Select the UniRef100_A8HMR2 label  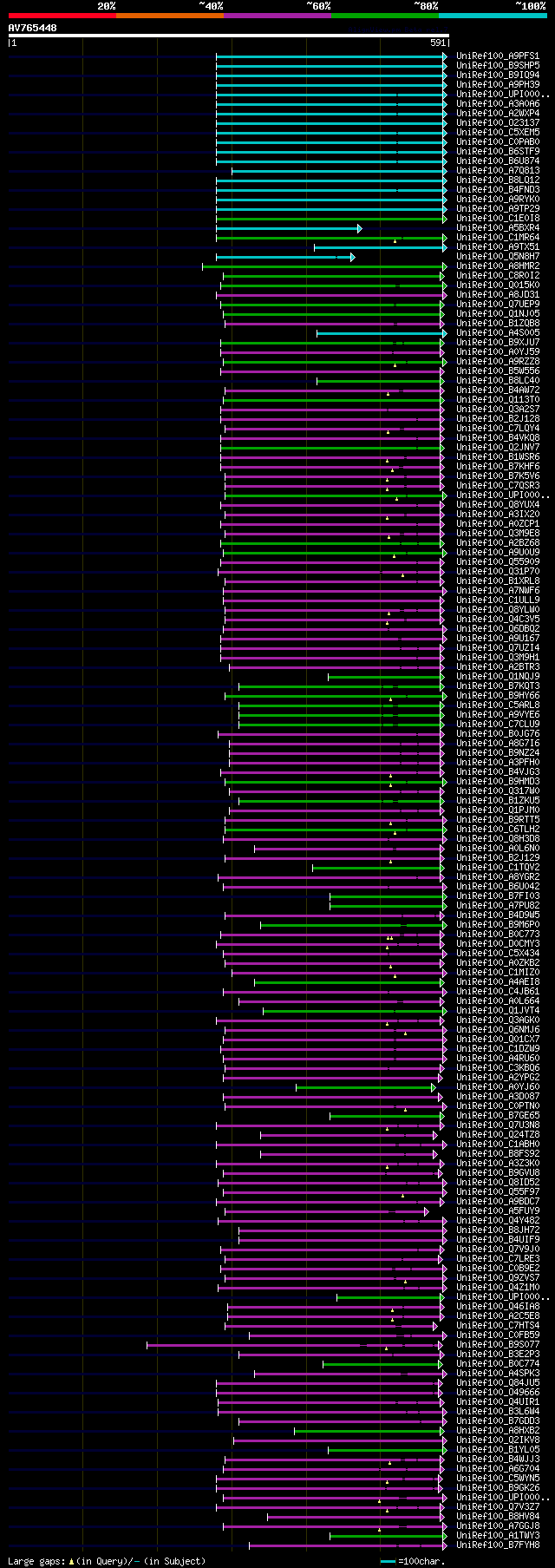coord(498,266)
